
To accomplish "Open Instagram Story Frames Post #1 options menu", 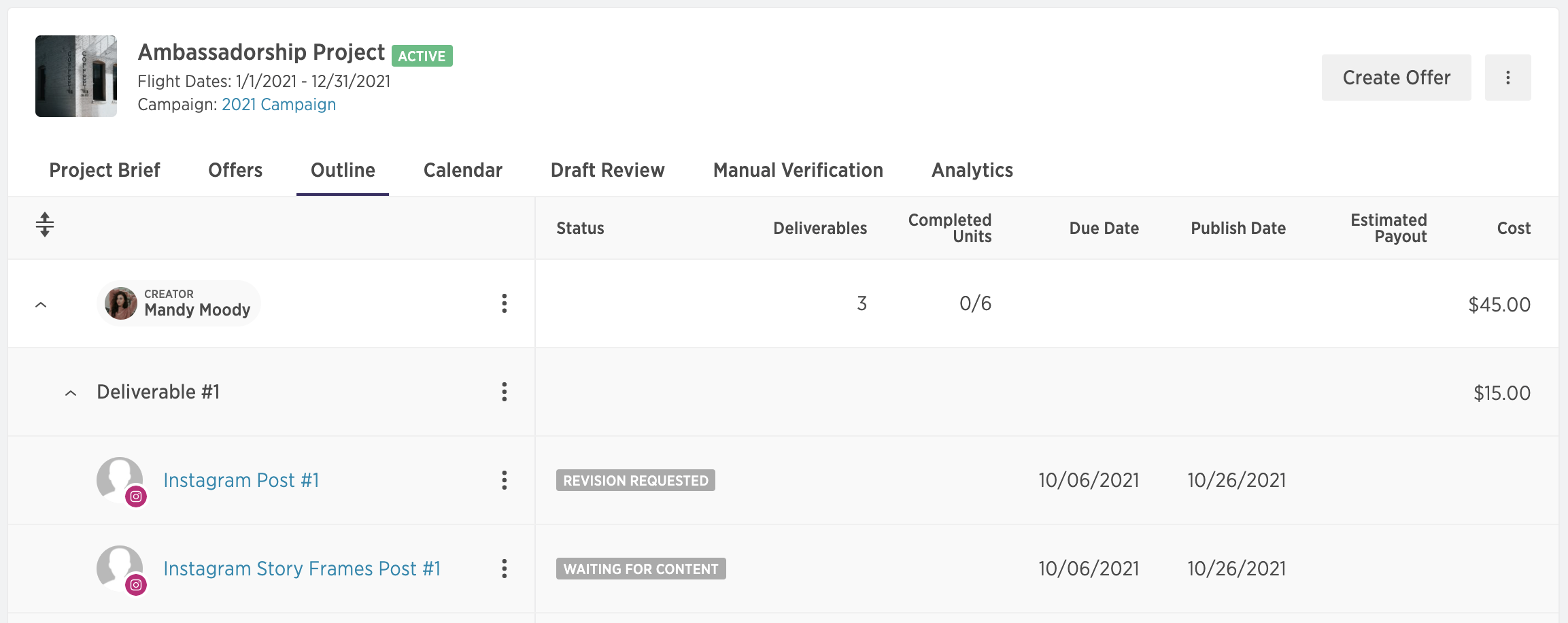I will coord(504,569).
